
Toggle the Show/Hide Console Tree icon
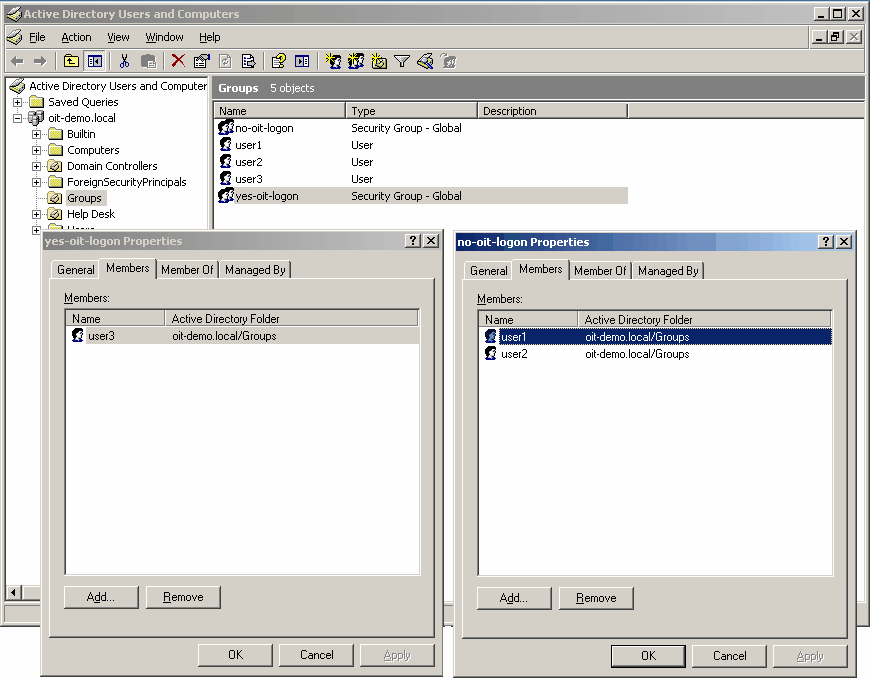95,61
